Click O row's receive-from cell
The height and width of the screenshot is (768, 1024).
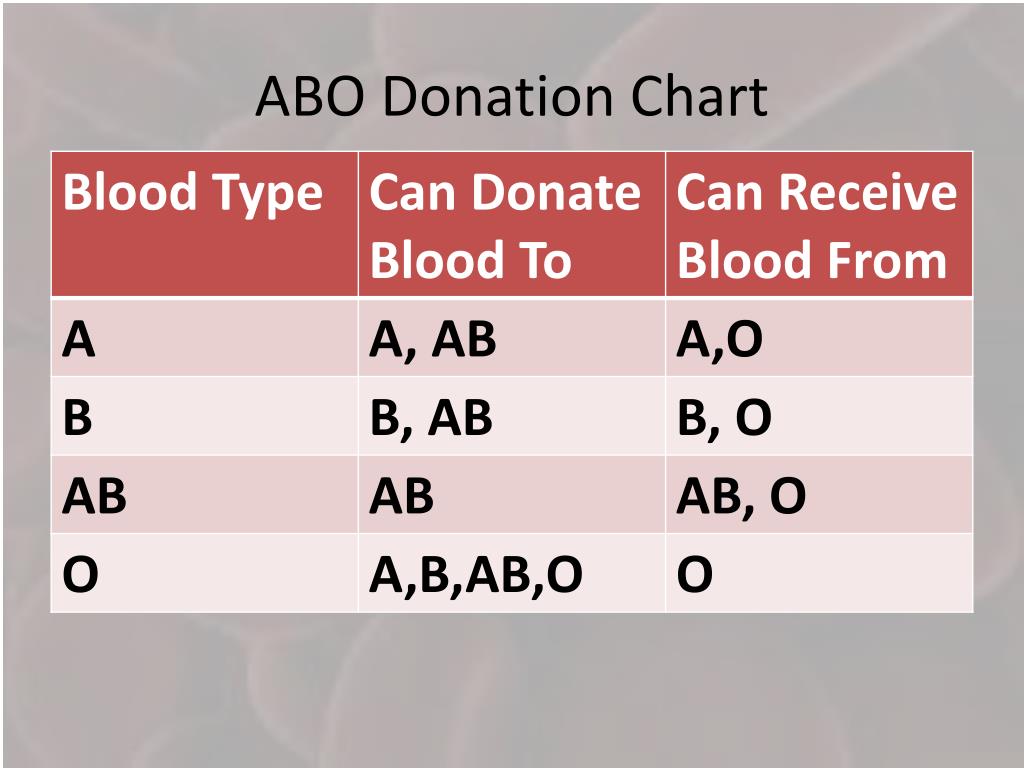click(819, 573)
